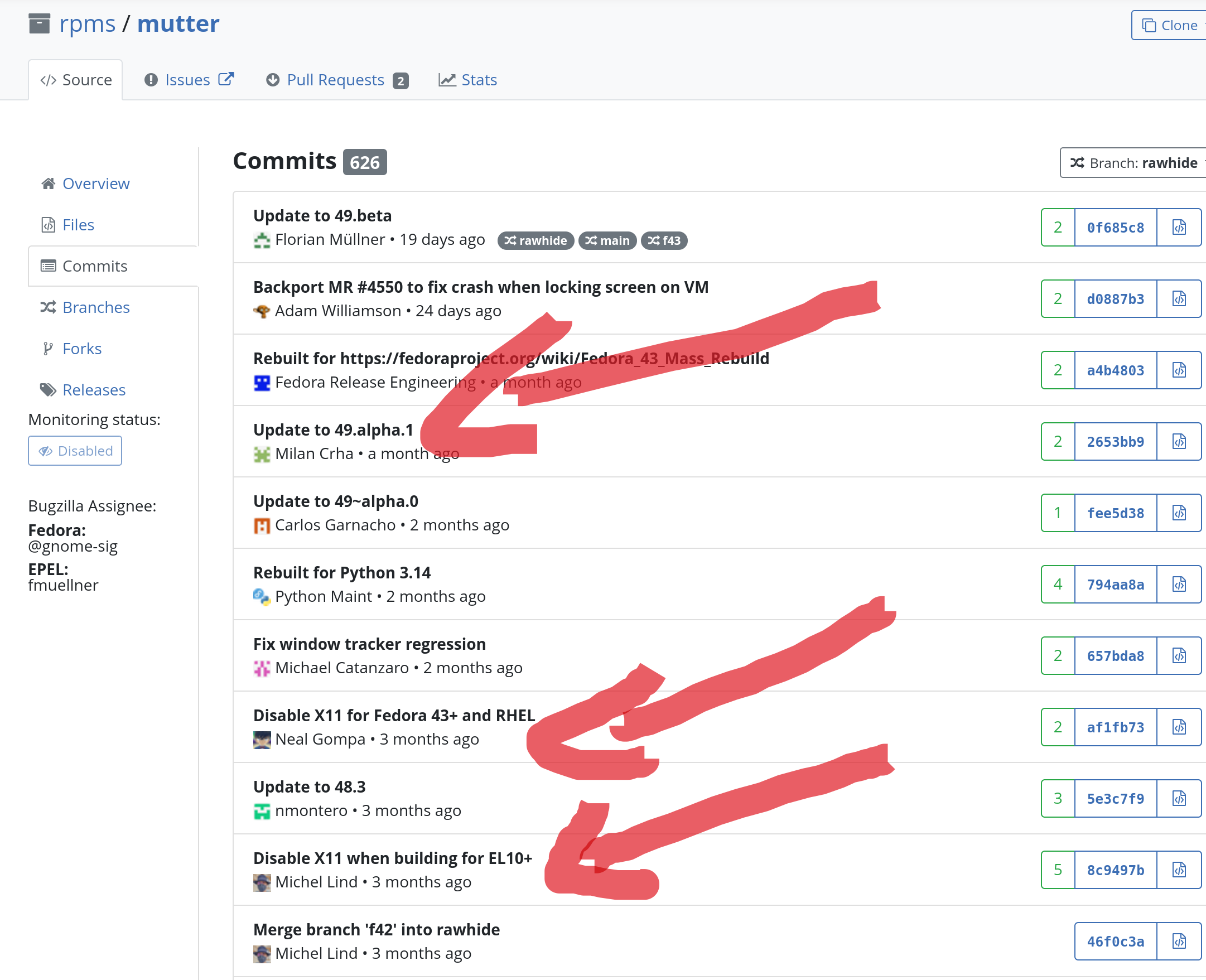View tree for commit 5e3c7f9
Screen dimensions: 1206x980
pyautogui.click(x=1179, y=799)
